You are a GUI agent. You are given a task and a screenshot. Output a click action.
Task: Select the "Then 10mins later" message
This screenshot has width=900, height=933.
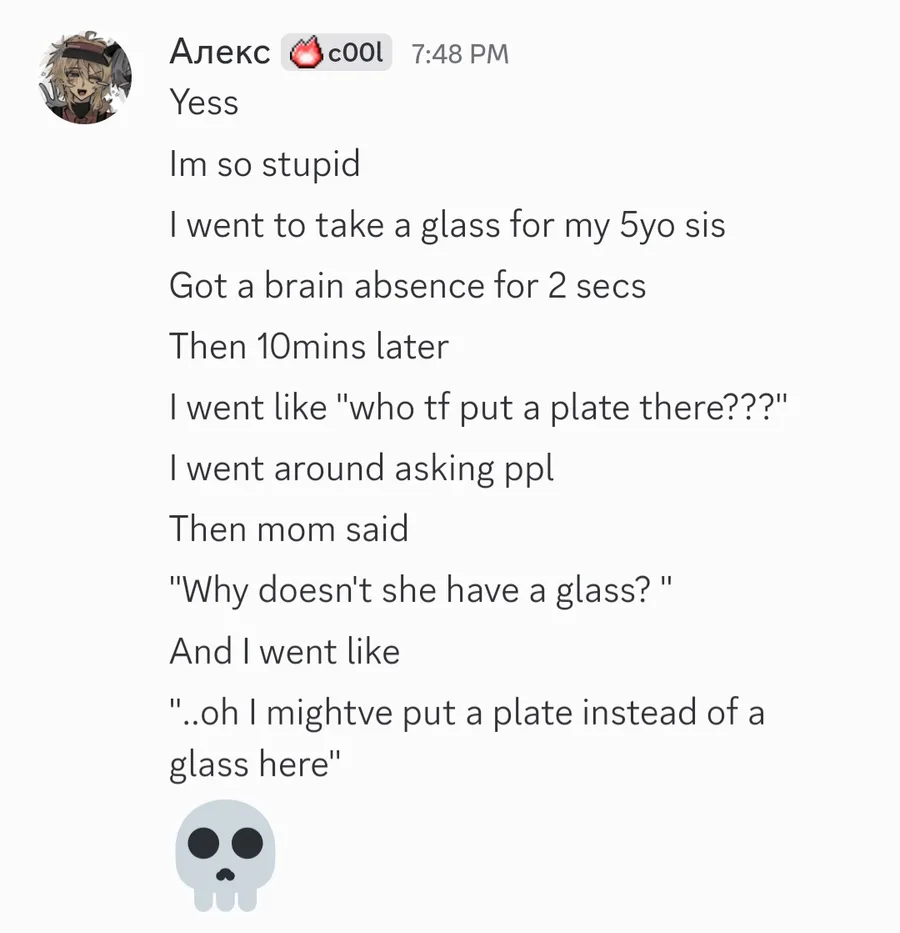308,347
